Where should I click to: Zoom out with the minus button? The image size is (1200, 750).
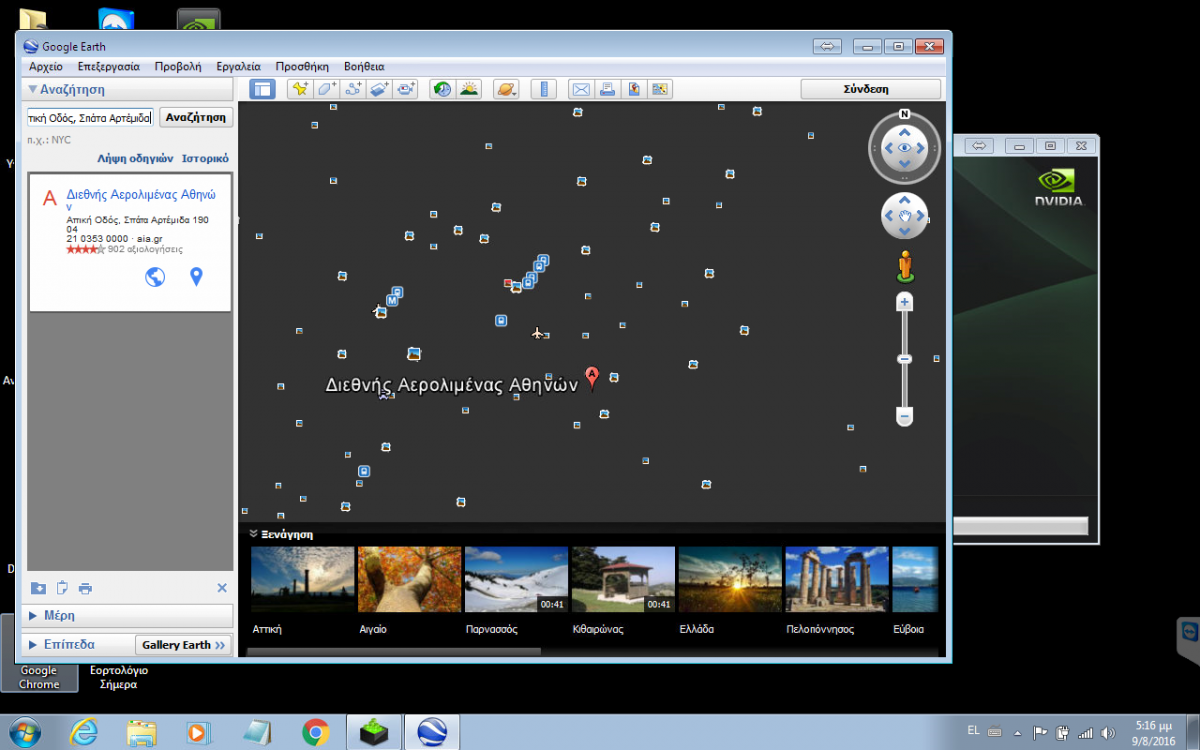905,415
